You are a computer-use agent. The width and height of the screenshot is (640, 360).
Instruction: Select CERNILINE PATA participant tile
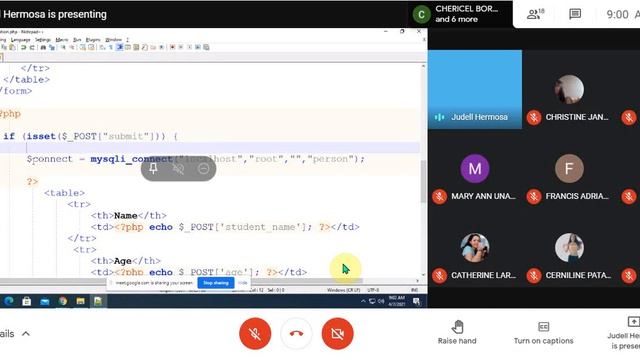[x=569, y=248]
